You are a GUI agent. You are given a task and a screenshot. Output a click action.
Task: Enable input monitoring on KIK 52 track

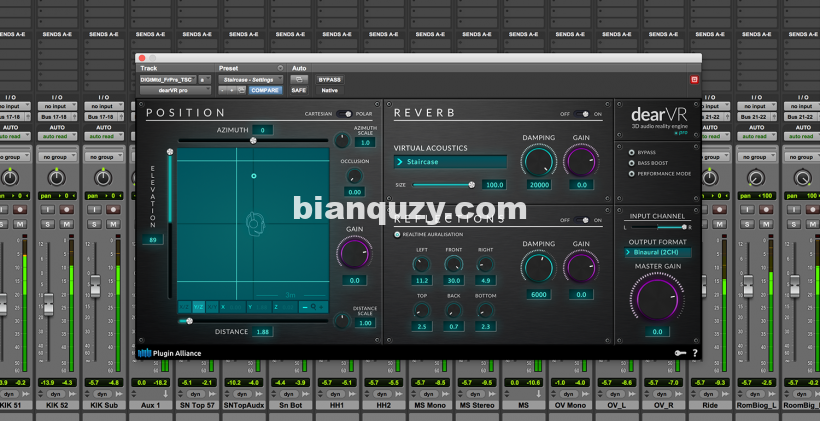pos(48,209)
